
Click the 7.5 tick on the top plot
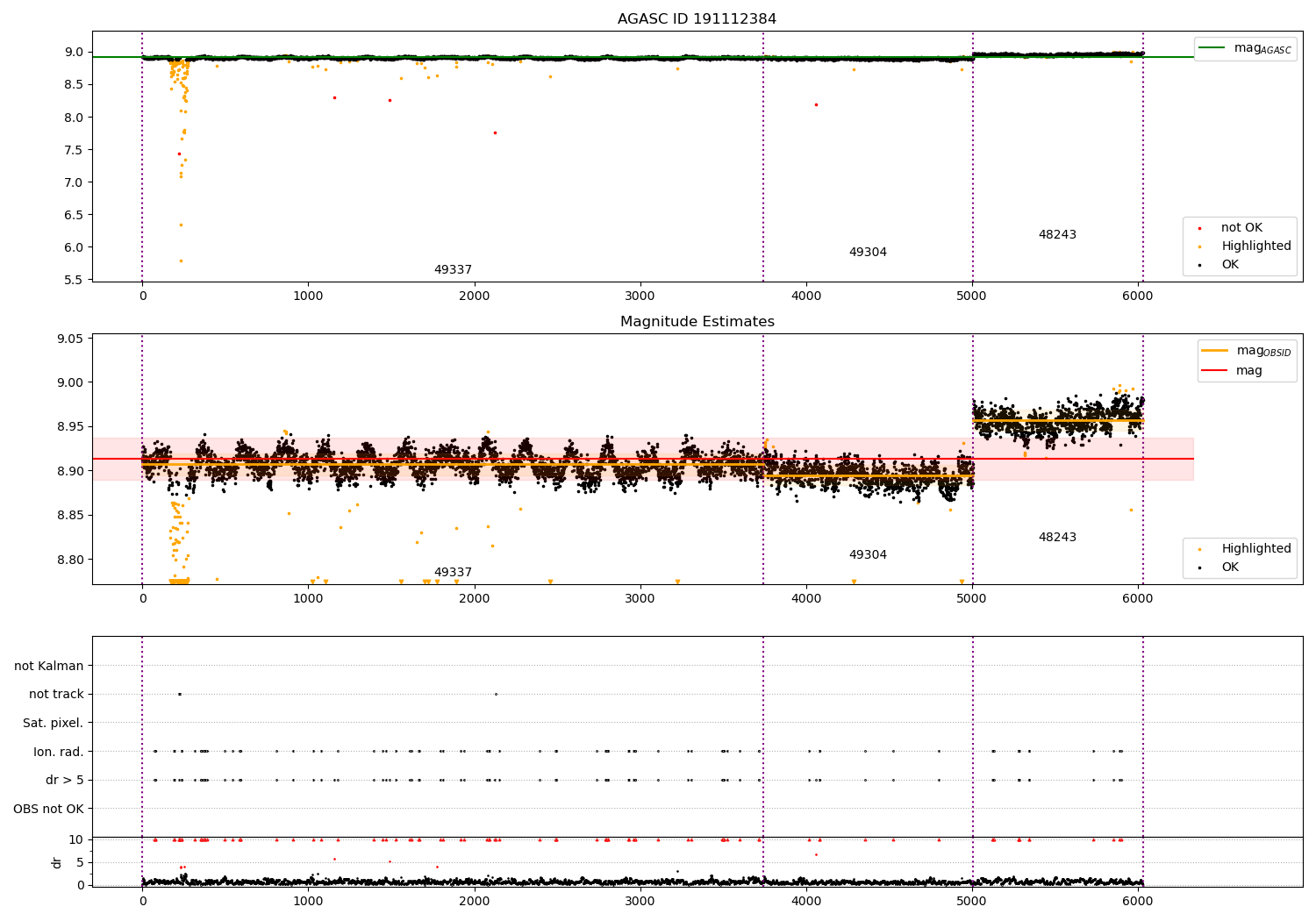(x=75, y=150)
